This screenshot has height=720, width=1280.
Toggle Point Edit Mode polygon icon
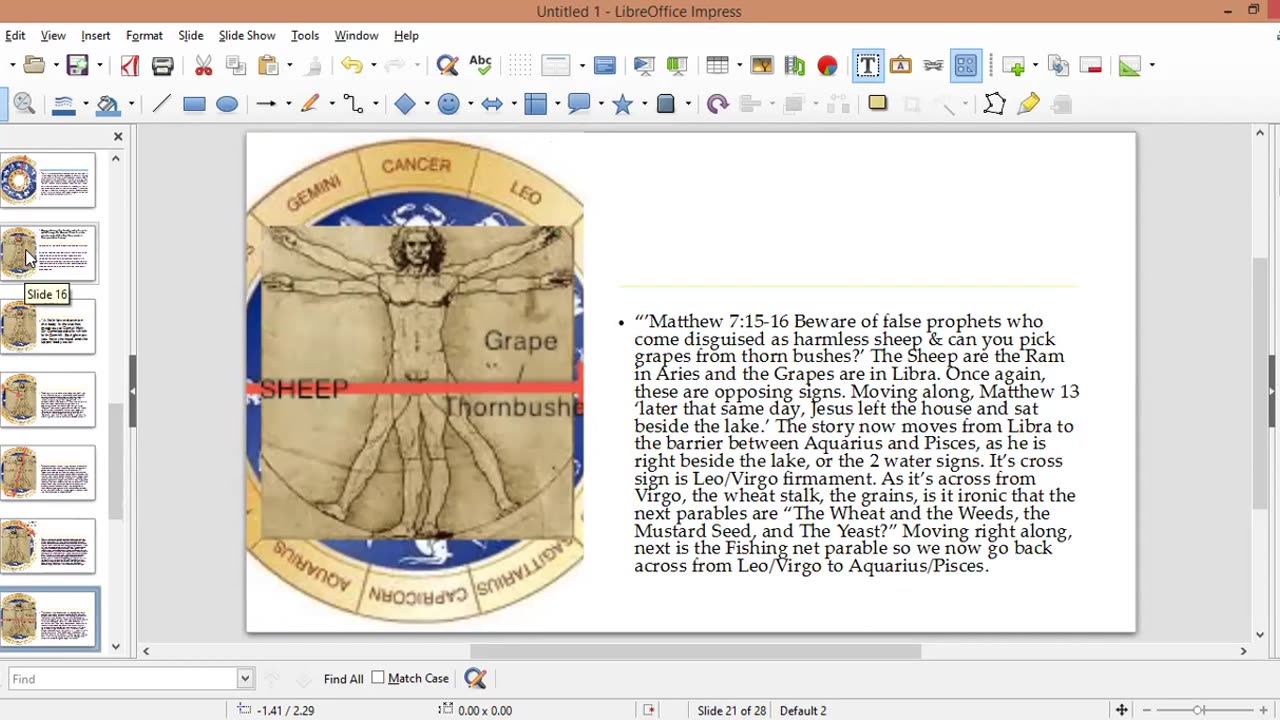coord(994,104)
